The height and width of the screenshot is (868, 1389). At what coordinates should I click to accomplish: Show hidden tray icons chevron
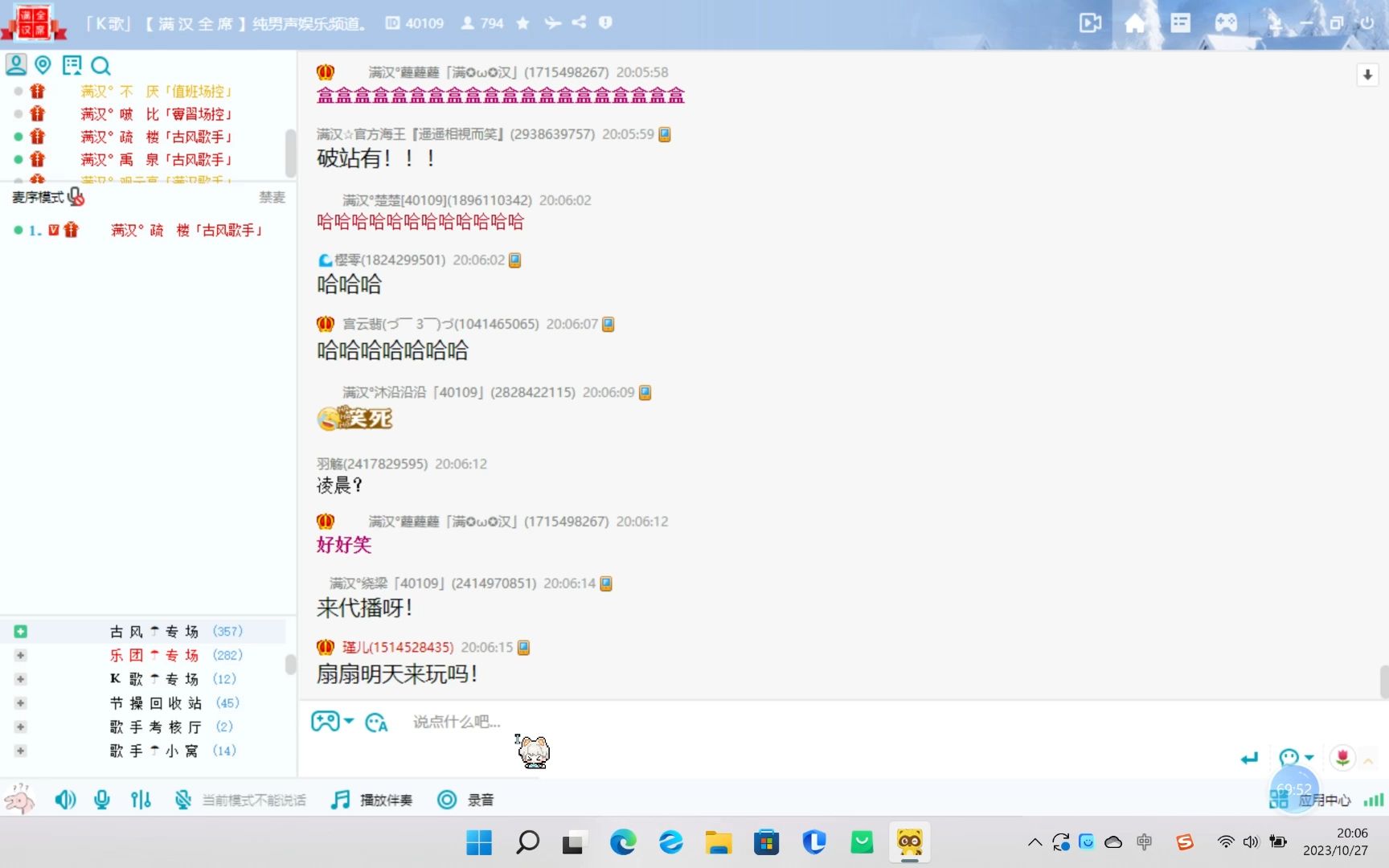click(1035, 842)
